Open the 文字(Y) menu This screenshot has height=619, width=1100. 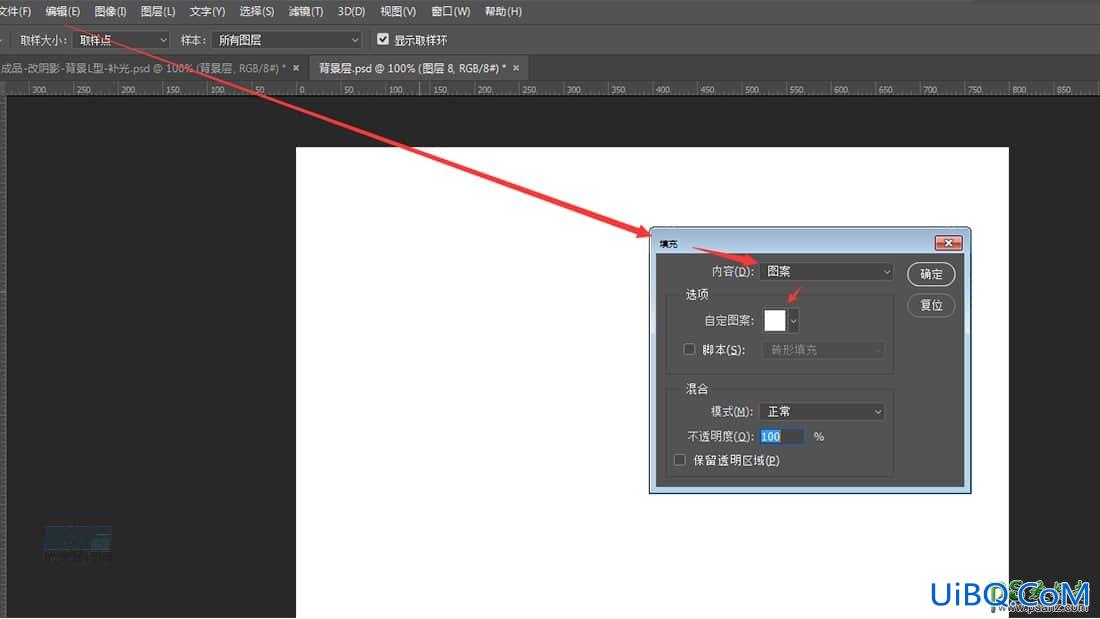207,11
